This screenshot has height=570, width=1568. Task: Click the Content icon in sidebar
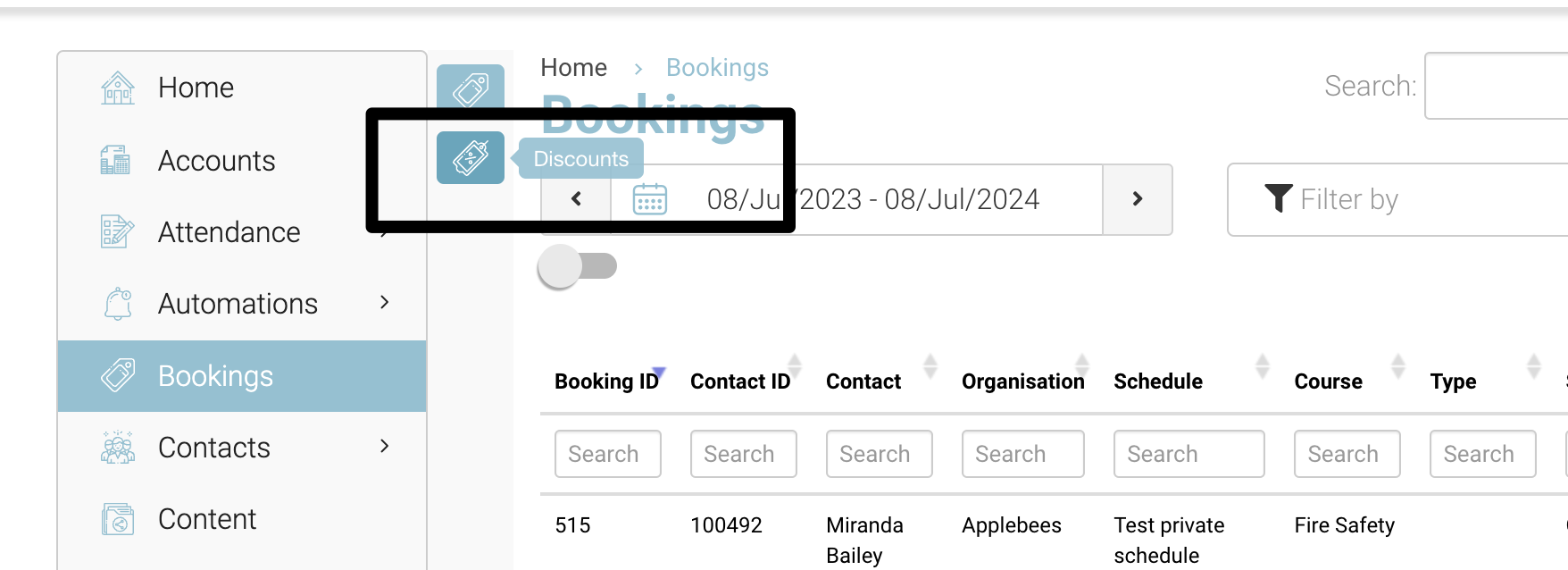pyautogui.click(x=117, y=519)
